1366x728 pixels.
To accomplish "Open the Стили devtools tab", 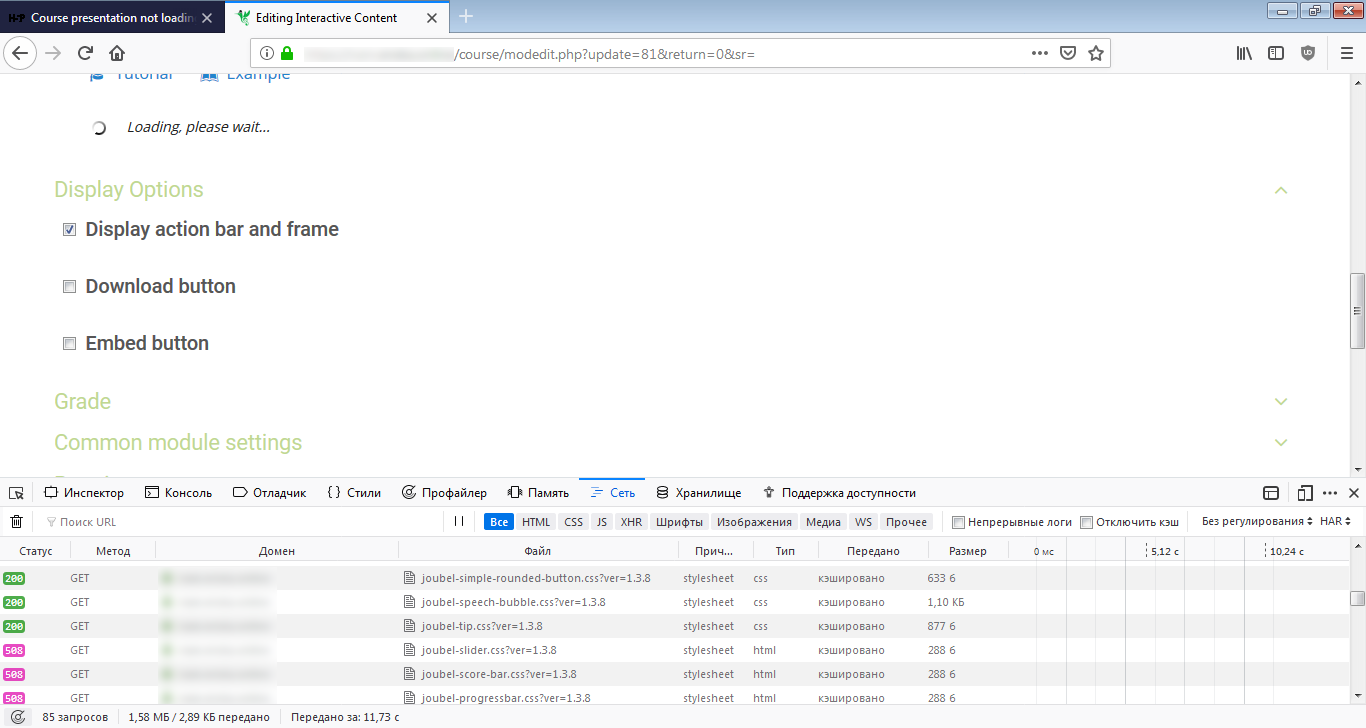I will click(354, 493).
